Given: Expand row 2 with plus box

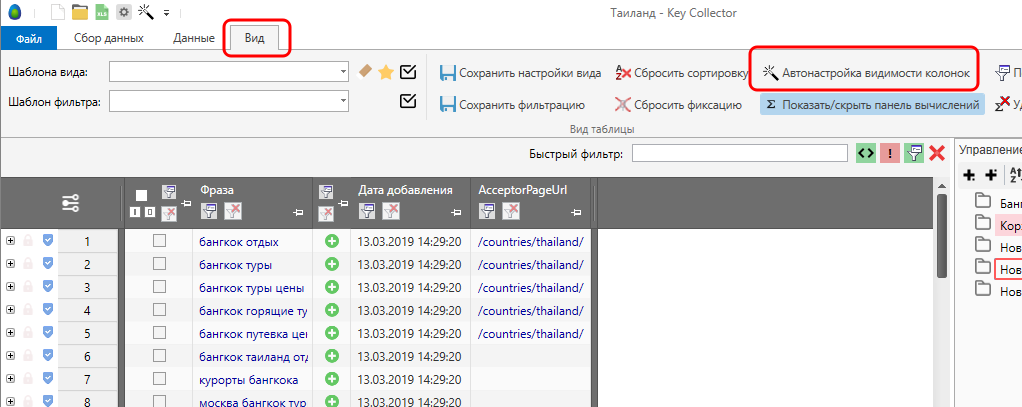Looking at the screenshot, I should click(10, 264).
